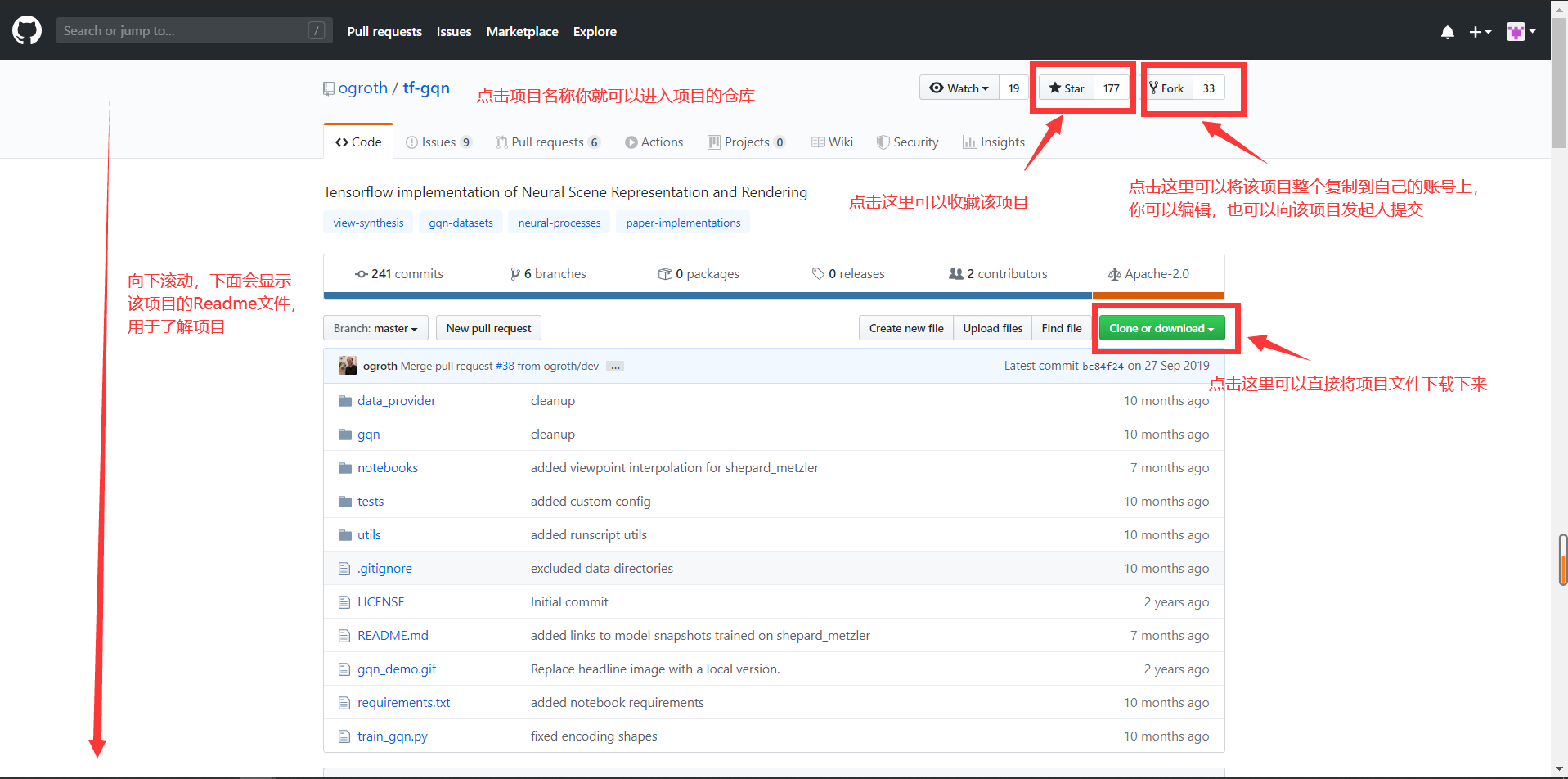Viewport: 1568px width, 779px height.
Task: Open the notebooks folder
Action: coord(388,467)
